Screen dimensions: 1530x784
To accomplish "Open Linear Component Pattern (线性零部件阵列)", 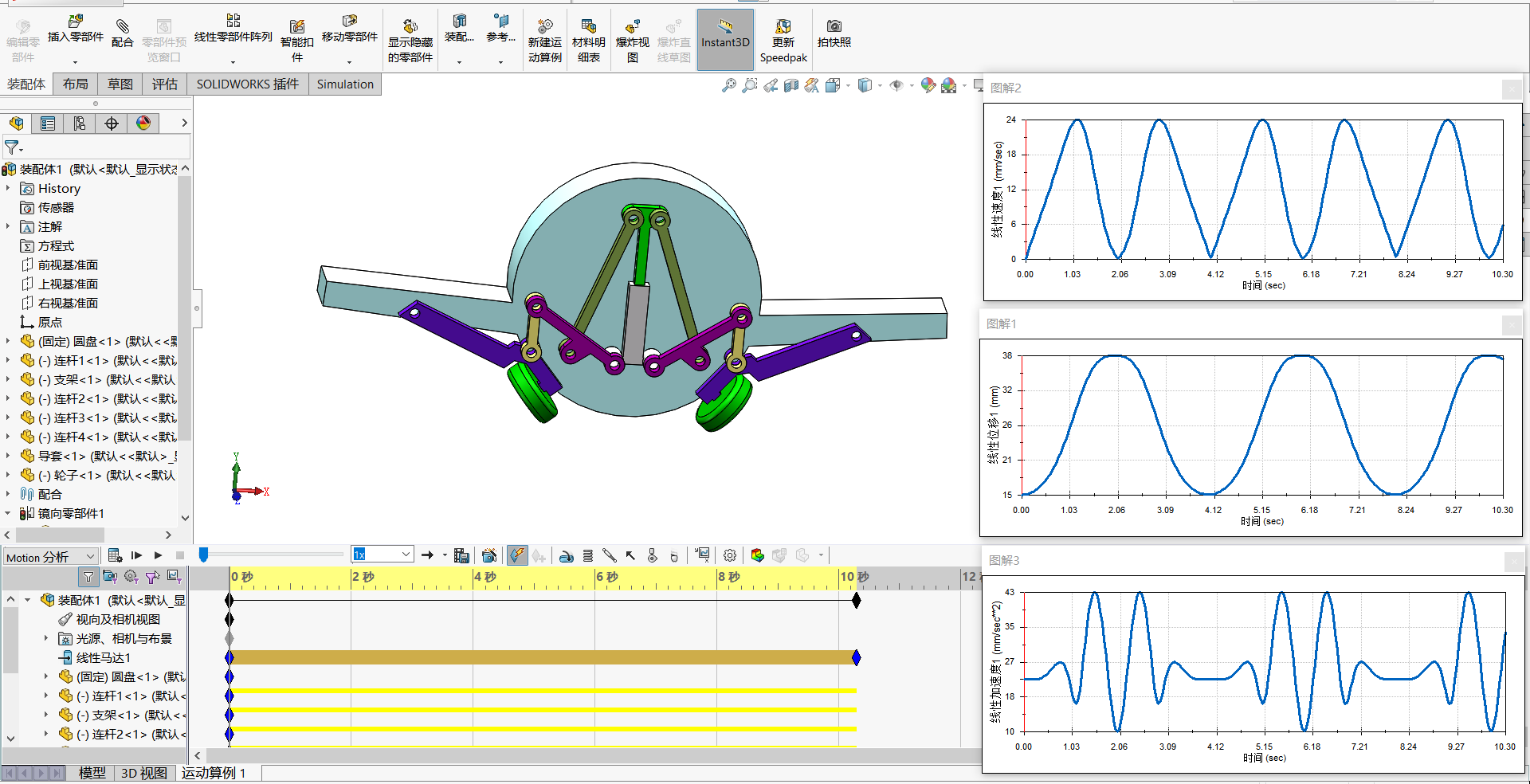I will pyautogui.click(x=233, y=29).
